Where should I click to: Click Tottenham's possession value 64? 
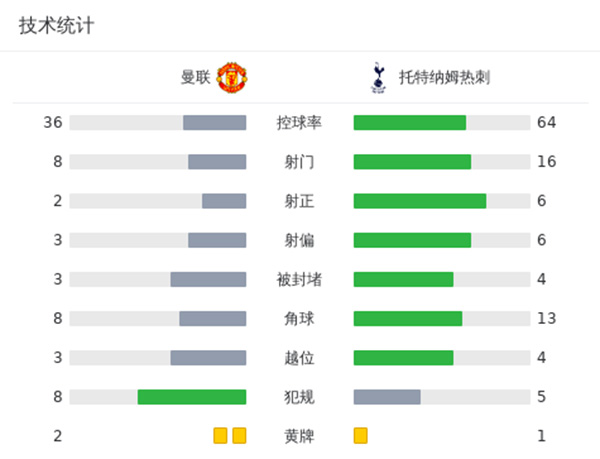(546, 123)
